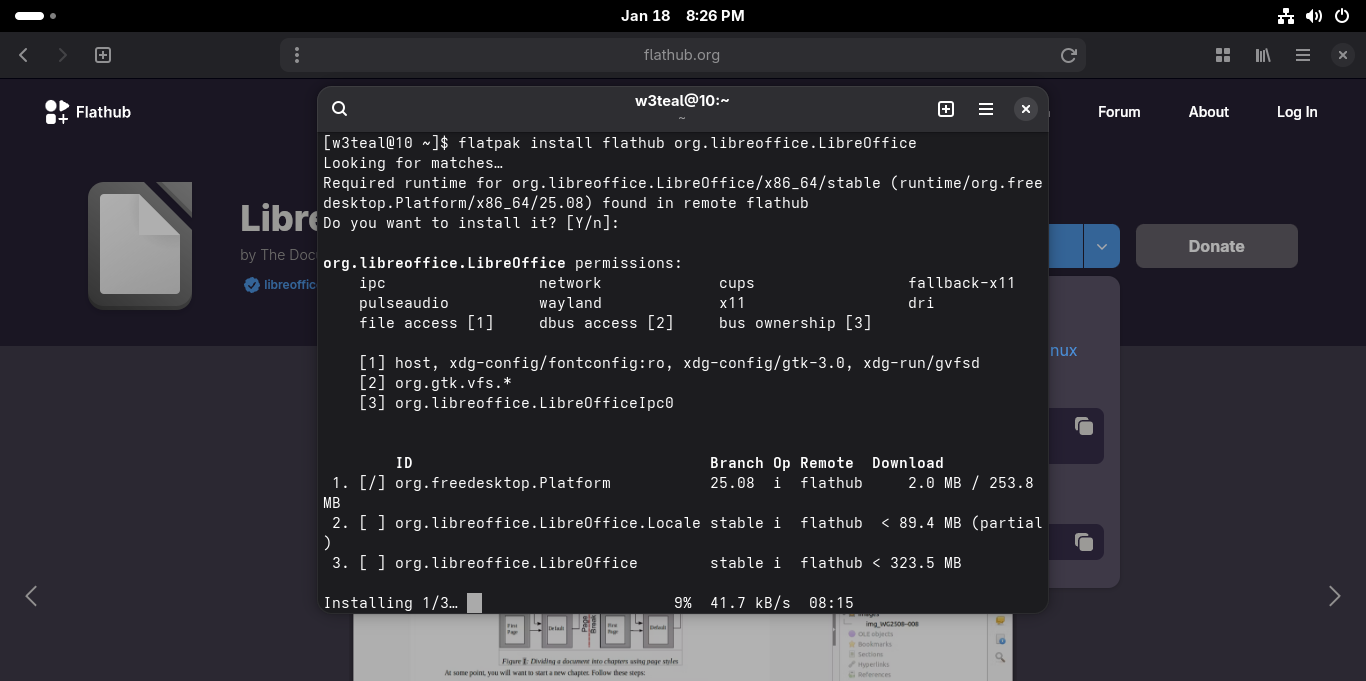1366x681 pixels.
Task: Close the terminal window
Action: pyautogui.click(x=1026, y=109)
